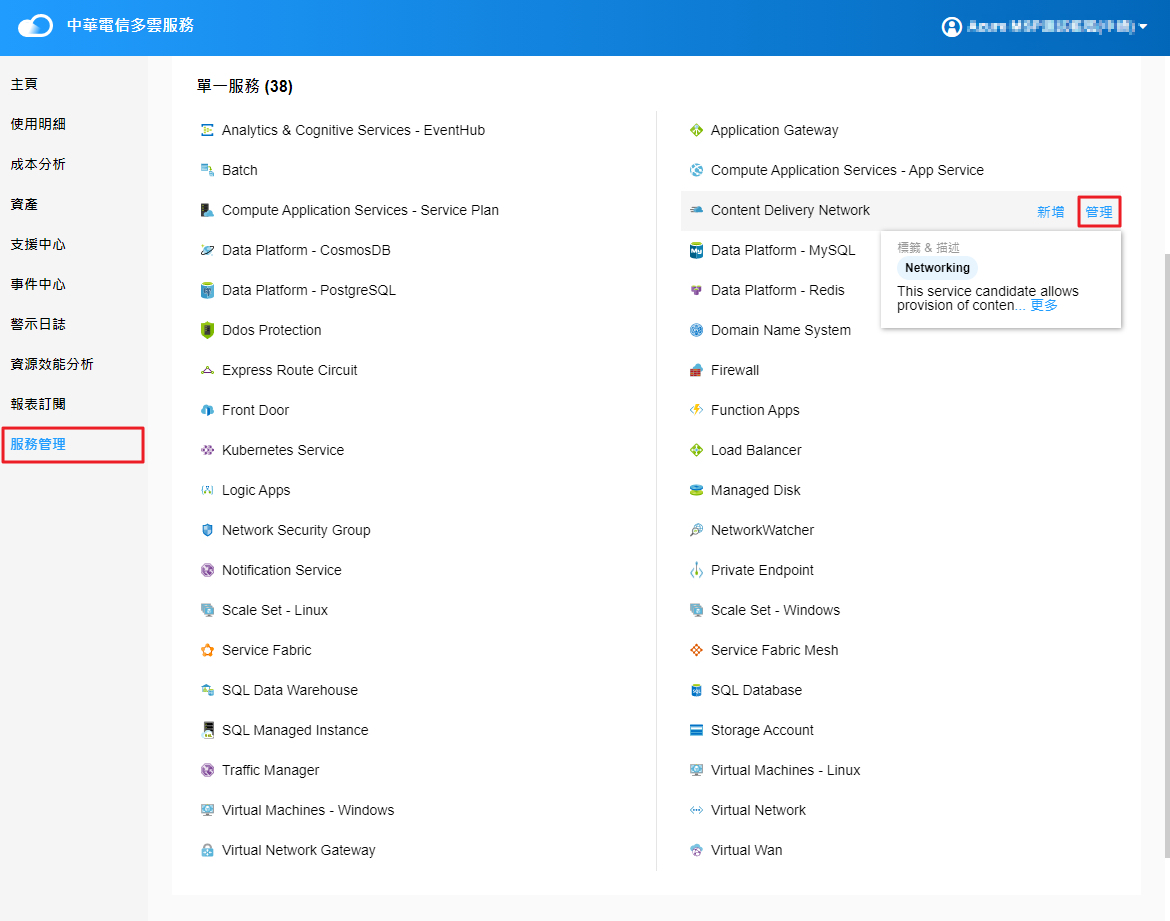1170x921 pixels.
Task: Select Scale Set - Windows
Action: click(x=775, y=611)
